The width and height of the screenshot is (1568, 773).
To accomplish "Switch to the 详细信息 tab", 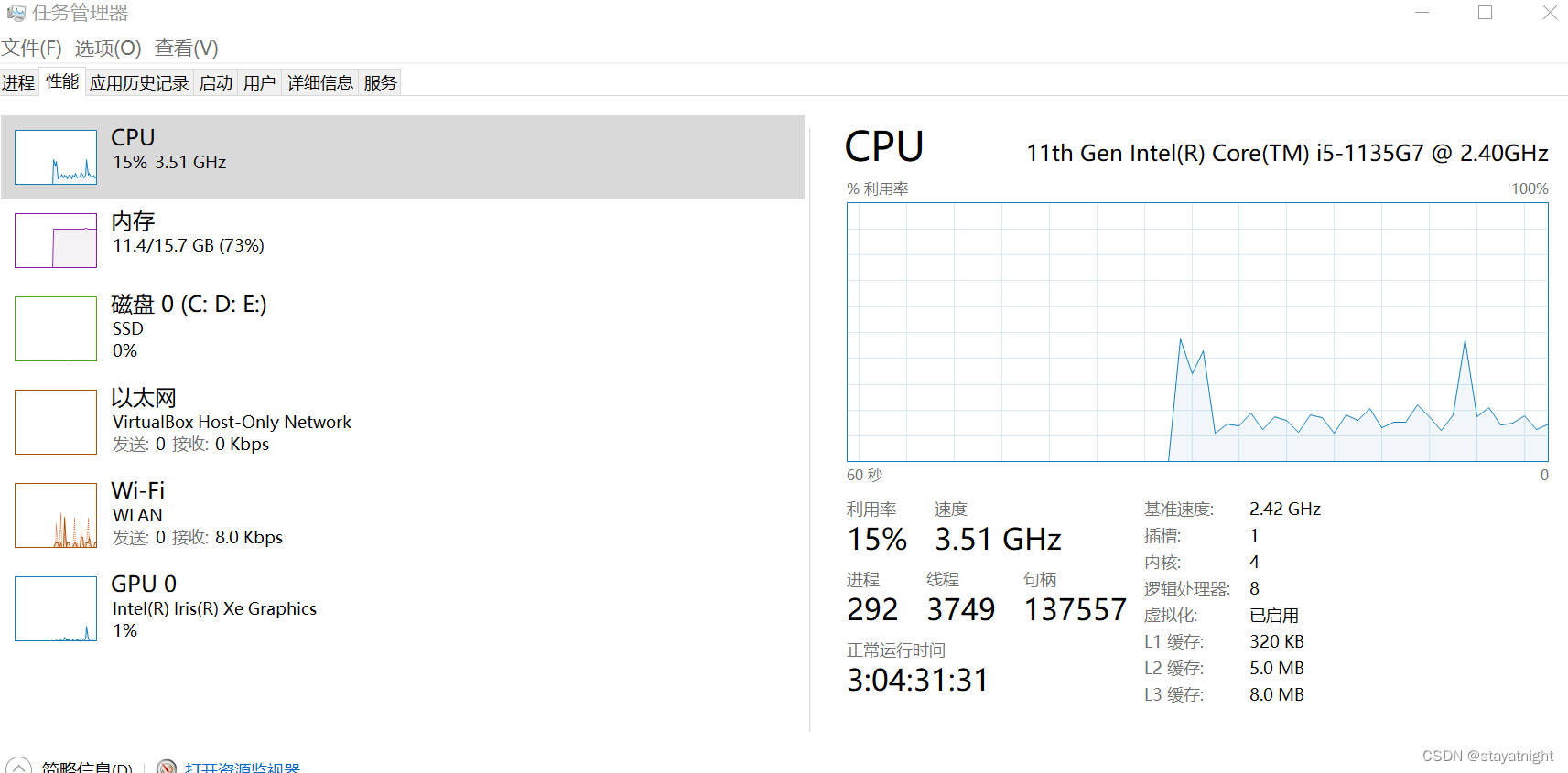I will (319, 81).
